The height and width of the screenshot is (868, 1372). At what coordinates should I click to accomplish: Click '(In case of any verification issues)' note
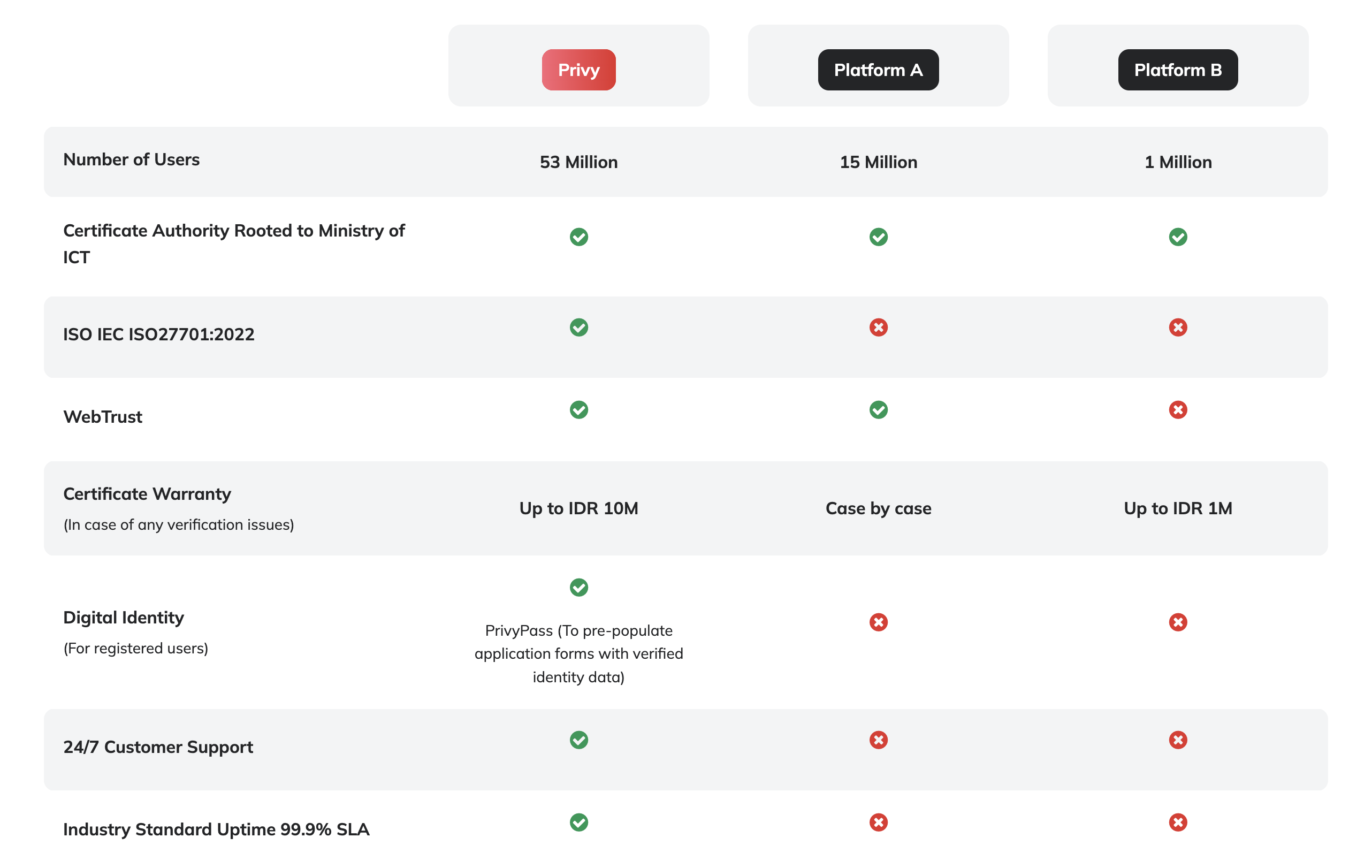pos(179,524)
